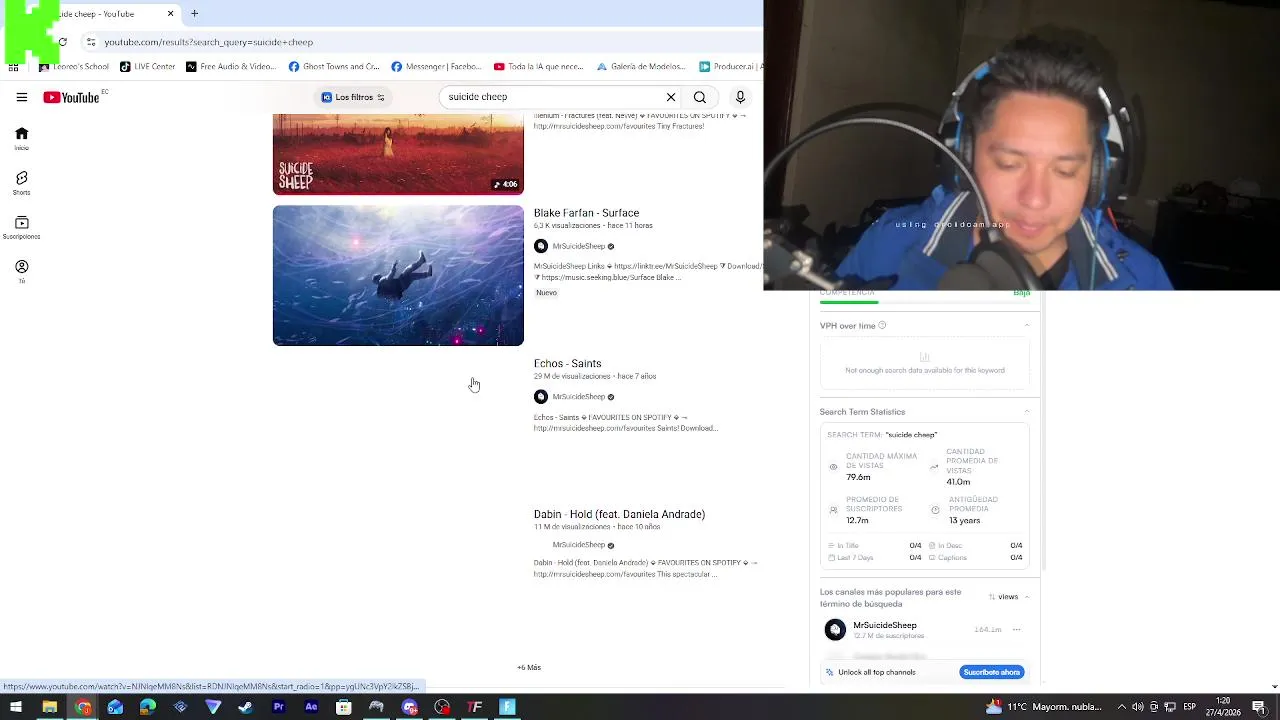1280x720 pixels.
Task: Open Echos - Saints video title
Action: [x=567, y=364]
